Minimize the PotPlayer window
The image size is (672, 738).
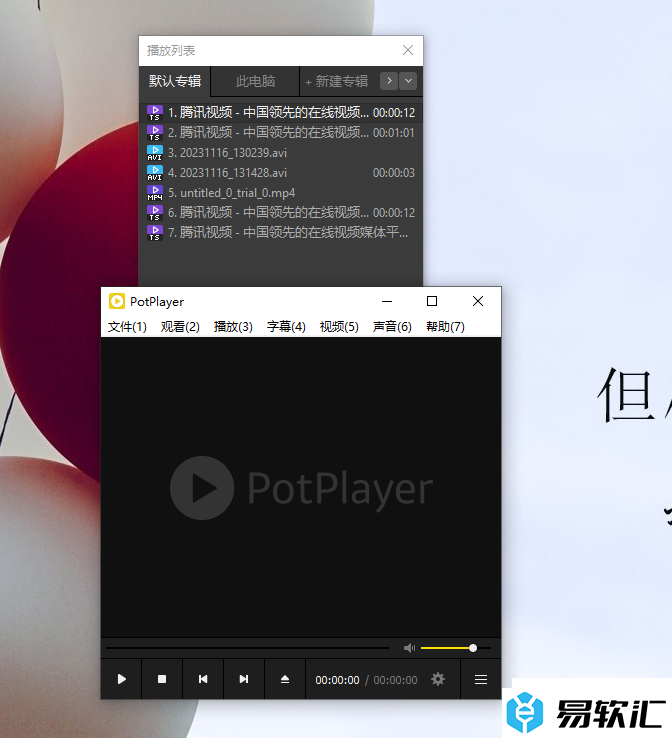[387, 301]
